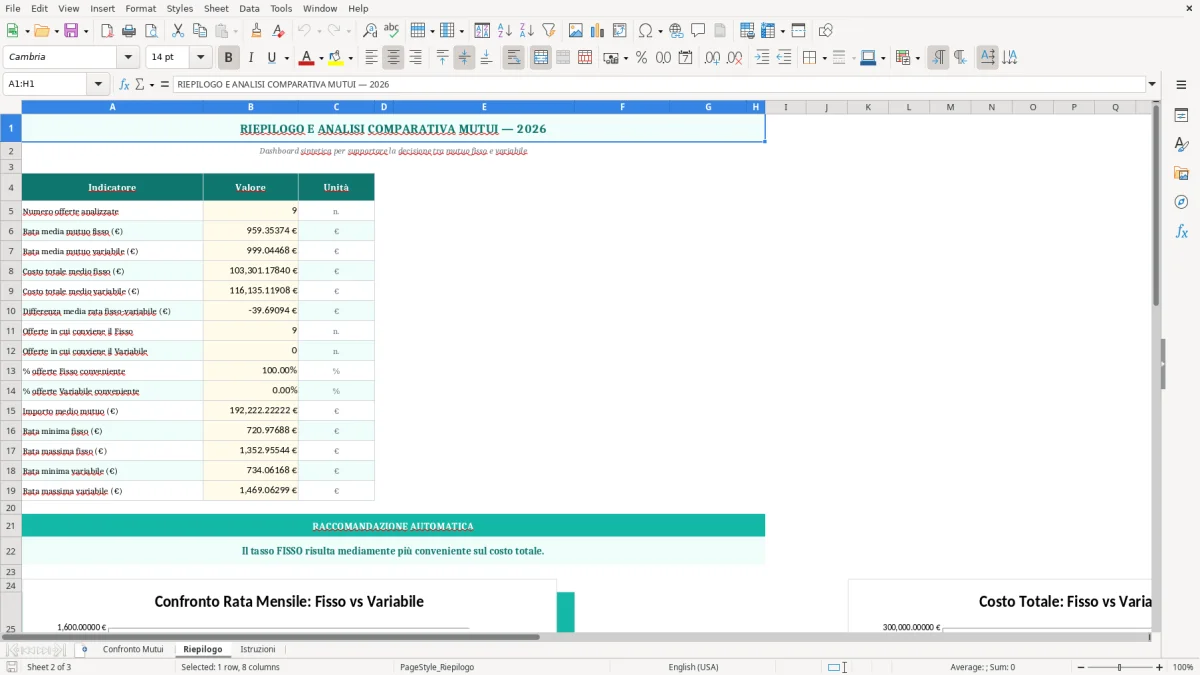Expand Name Box dropdown arrow
Image resolution: width=1200 pixels, height=675 pixels.
pyautogui.click(x=98, y=84)
